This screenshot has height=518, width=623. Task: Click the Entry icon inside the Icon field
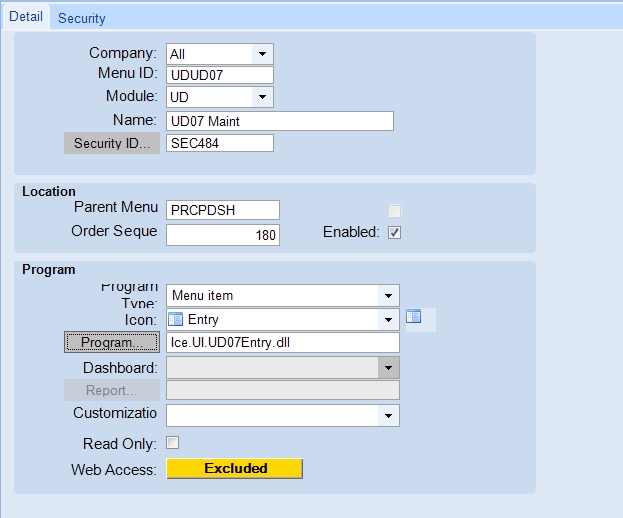[175, 319]
